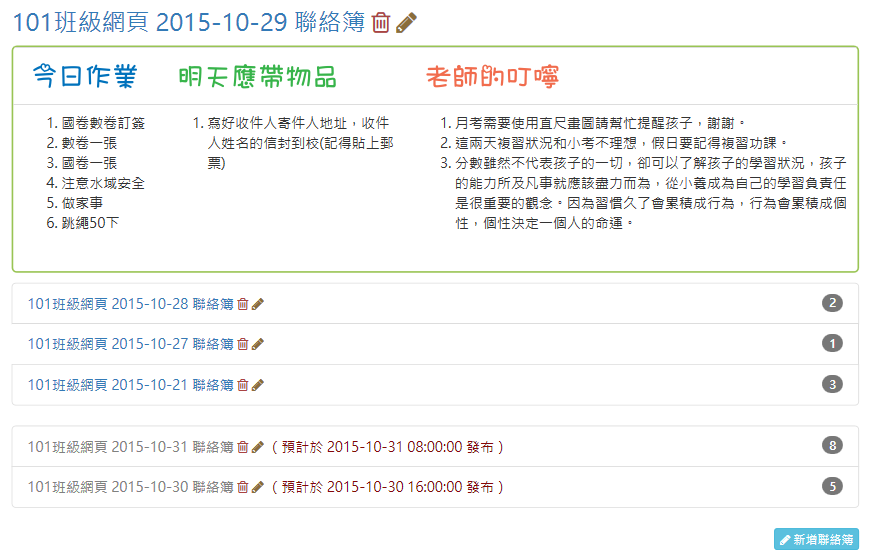The image size is (870, 553).
Task: Click trash icon for 2015-10-28 entry
Action: (x=243, y=304)
